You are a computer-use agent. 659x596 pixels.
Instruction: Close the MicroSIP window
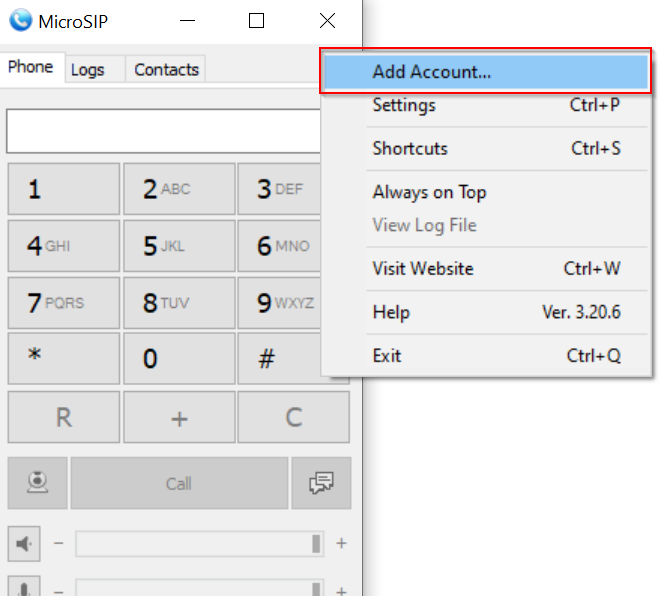[x=327, y=20]
